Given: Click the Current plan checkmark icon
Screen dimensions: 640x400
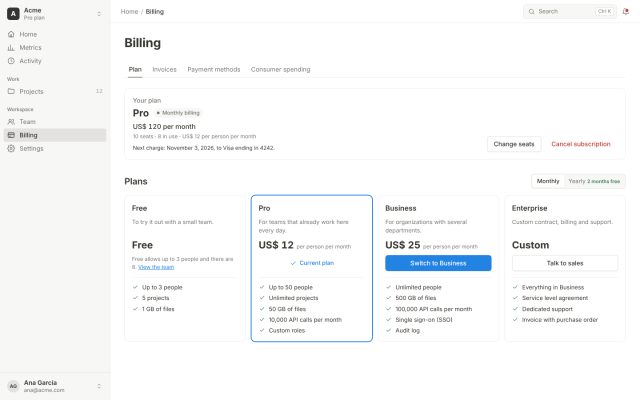Looking at the screenshot, I should point(293,263).
